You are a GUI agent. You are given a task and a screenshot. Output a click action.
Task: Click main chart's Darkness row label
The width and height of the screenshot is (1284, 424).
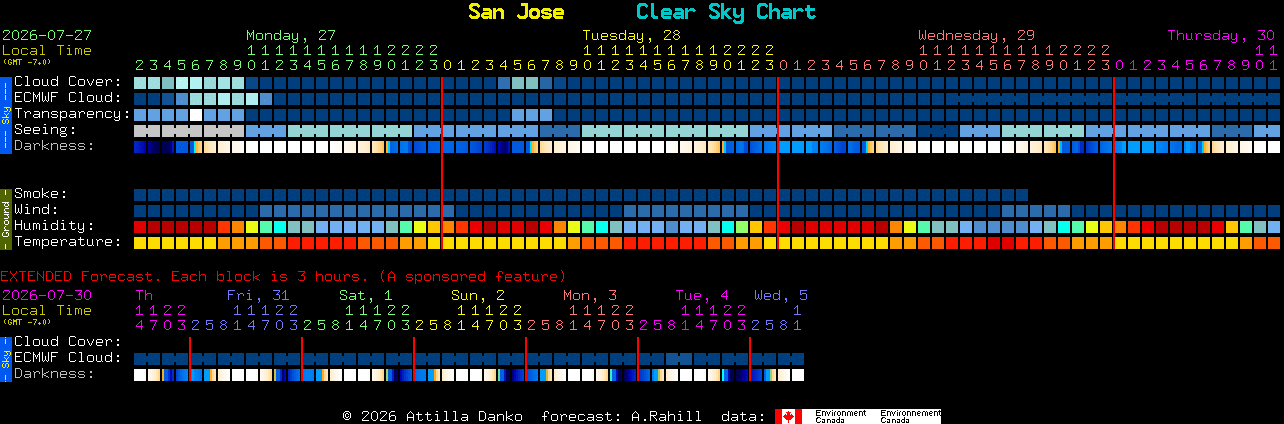(x=55, y=146)
